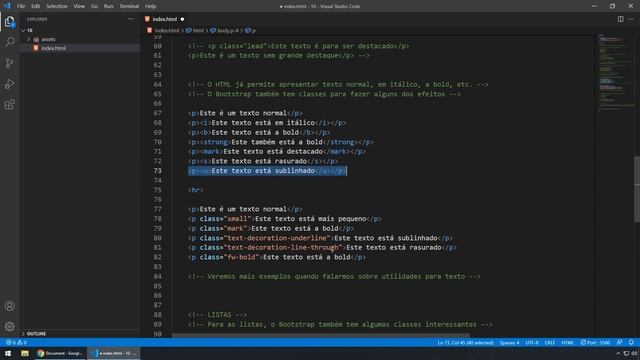Click the feedback icon in status bar
Viewport: 640px width, 360px height.
click(x=620, y=342)
